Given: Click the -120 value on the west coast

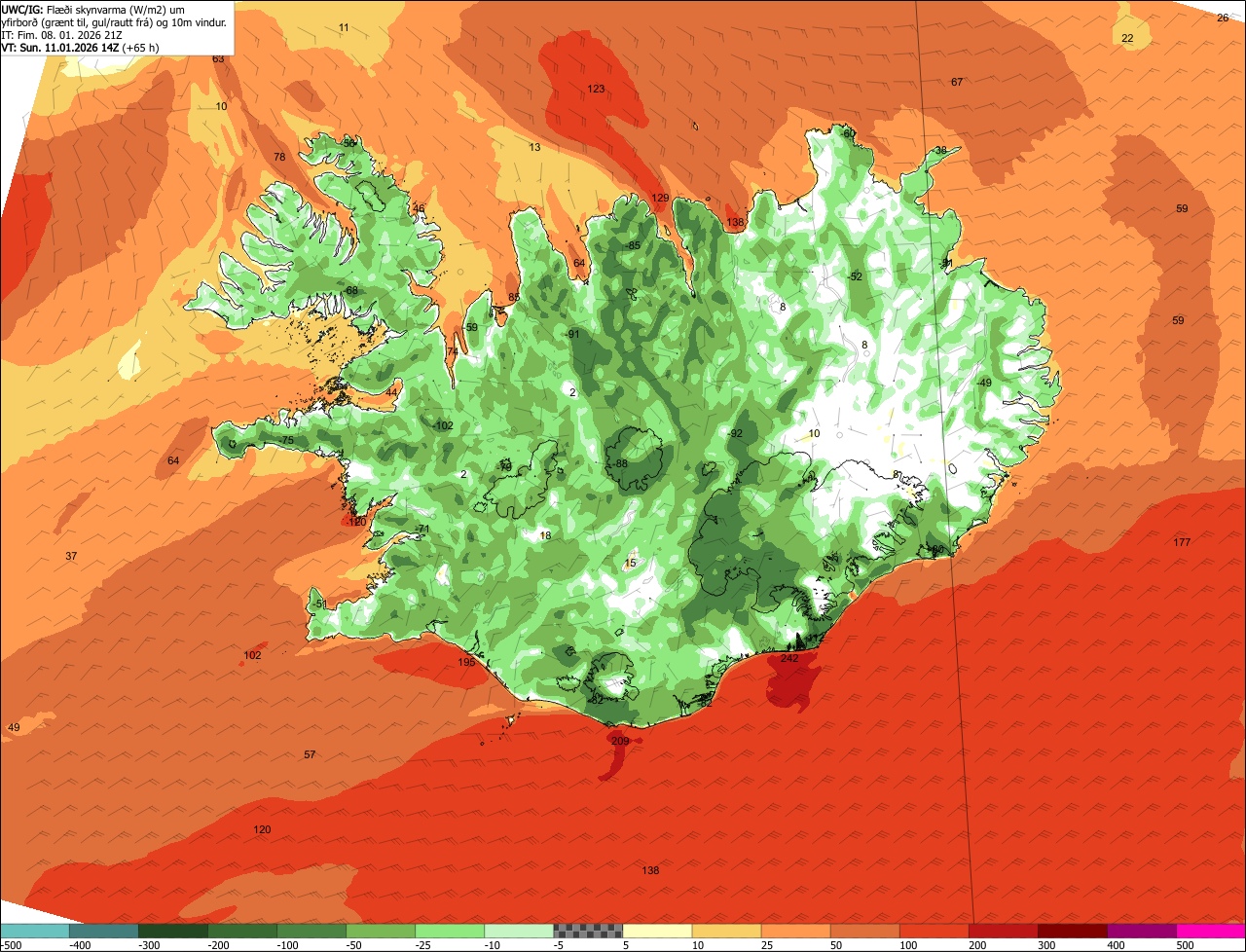Looking at the screenshot, I should 355,522.
